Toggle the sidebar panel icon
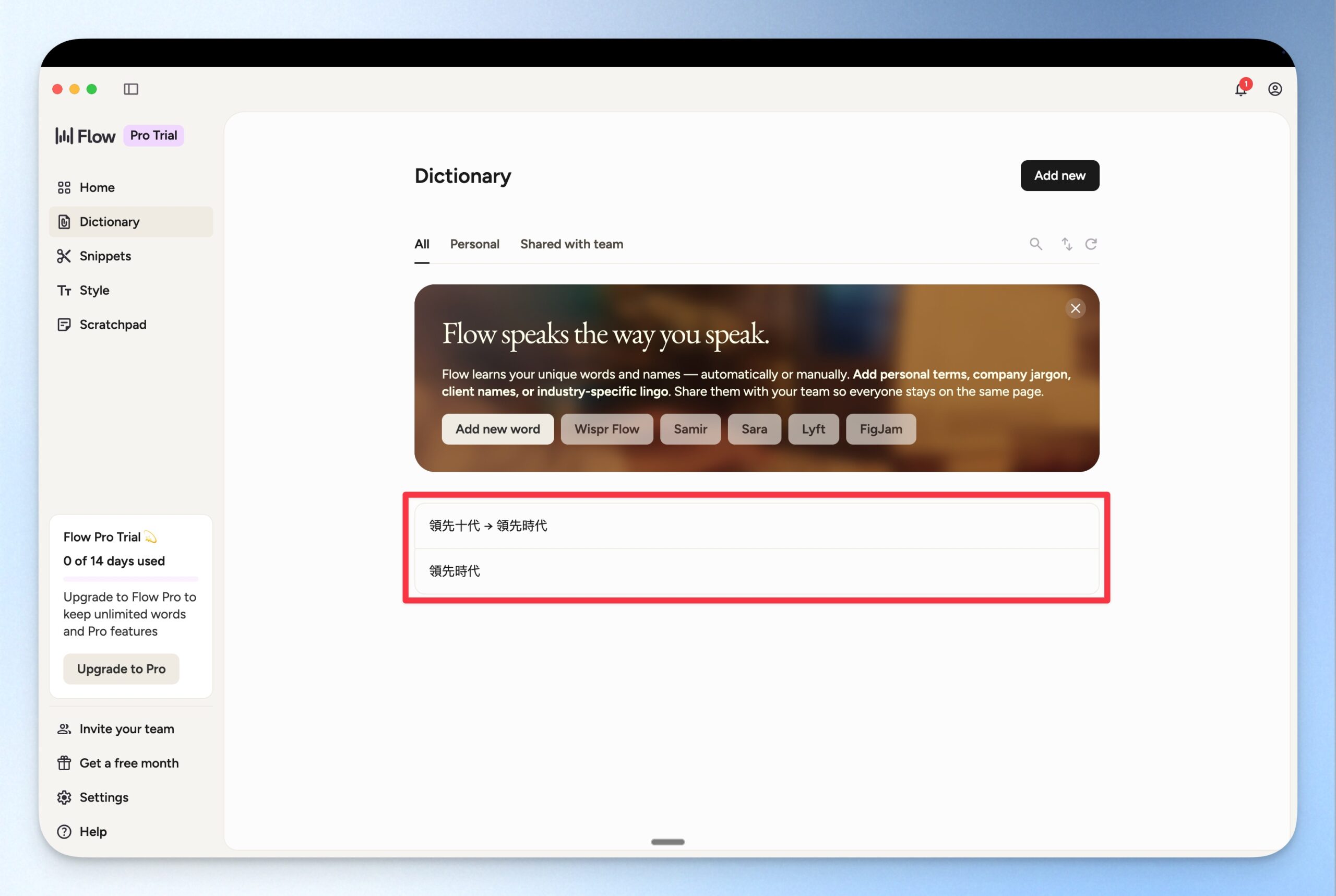This screenshot has width=1336, height=896. click(x=131, y=89)
